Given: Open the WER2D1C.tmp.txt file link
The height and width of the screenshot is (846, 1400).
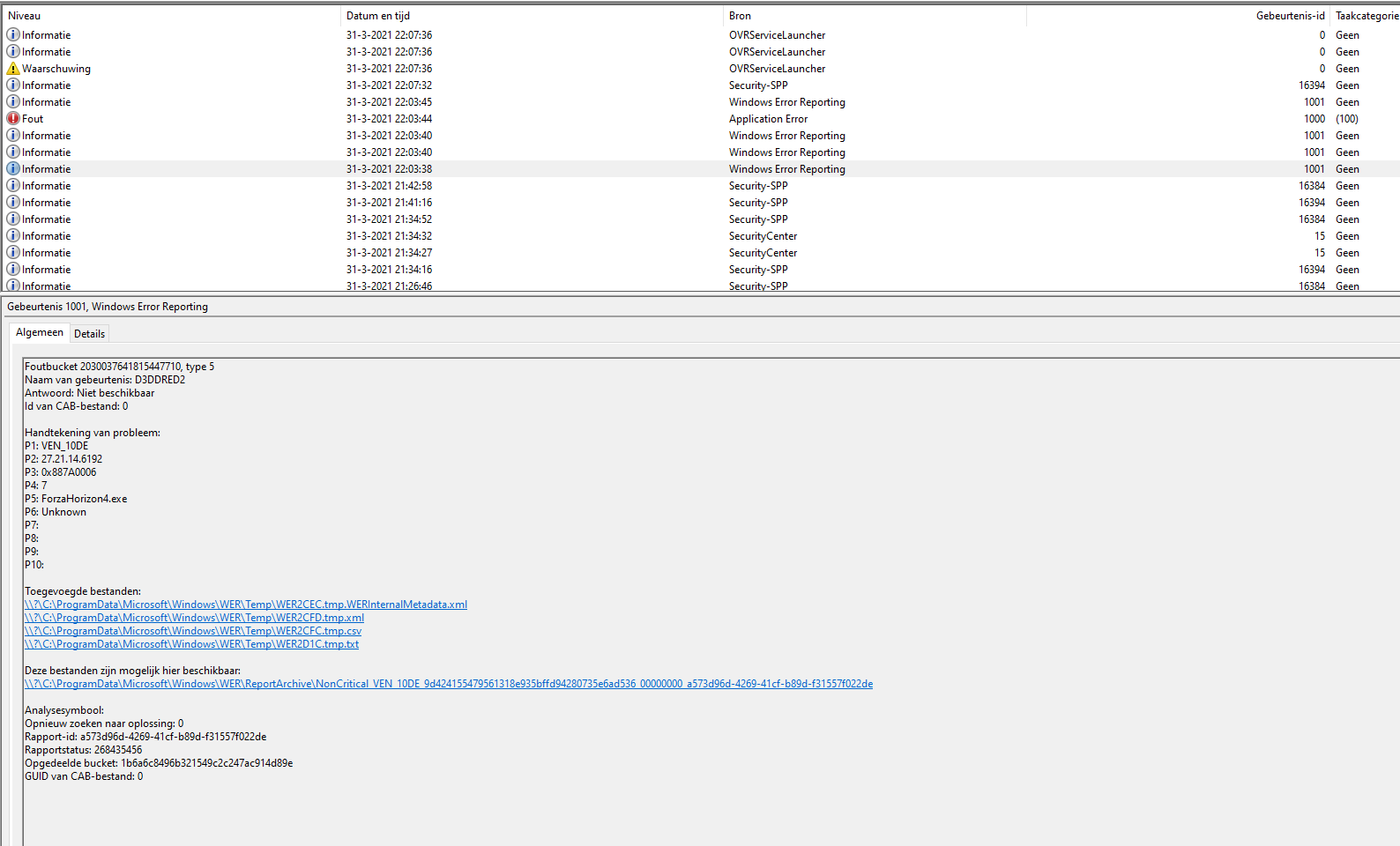Looking at the screenshot, I should 191,644.
